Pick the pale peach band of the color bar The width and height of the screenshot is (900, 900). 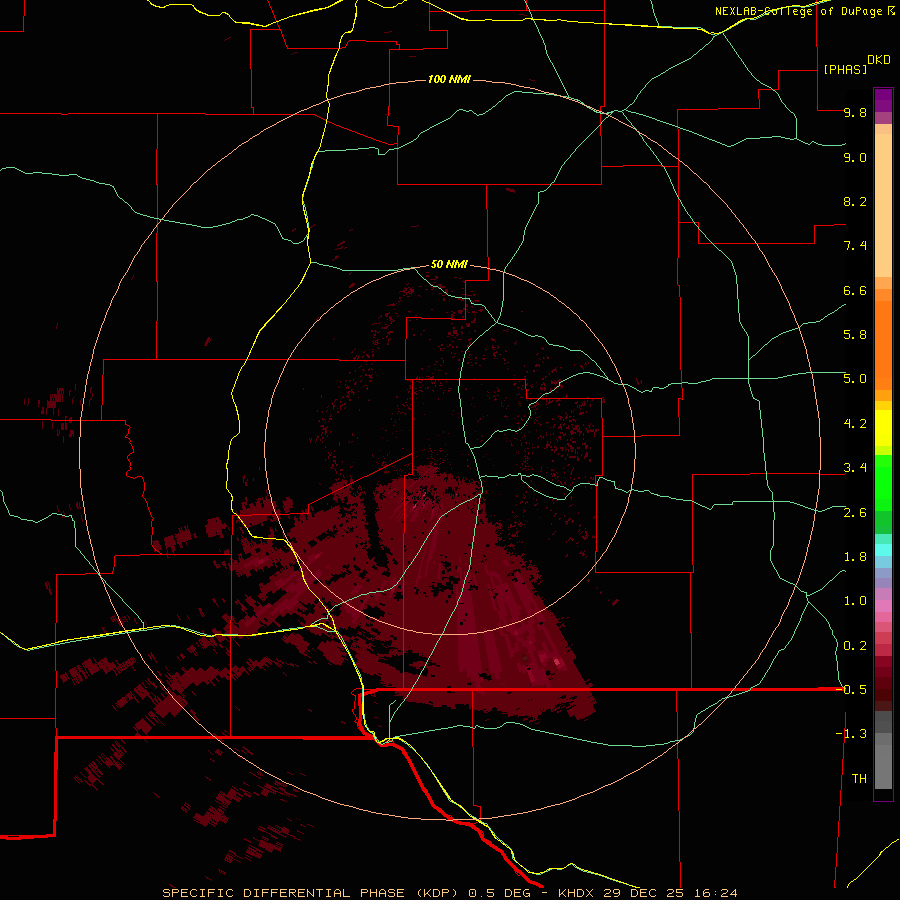click(883, 205)
